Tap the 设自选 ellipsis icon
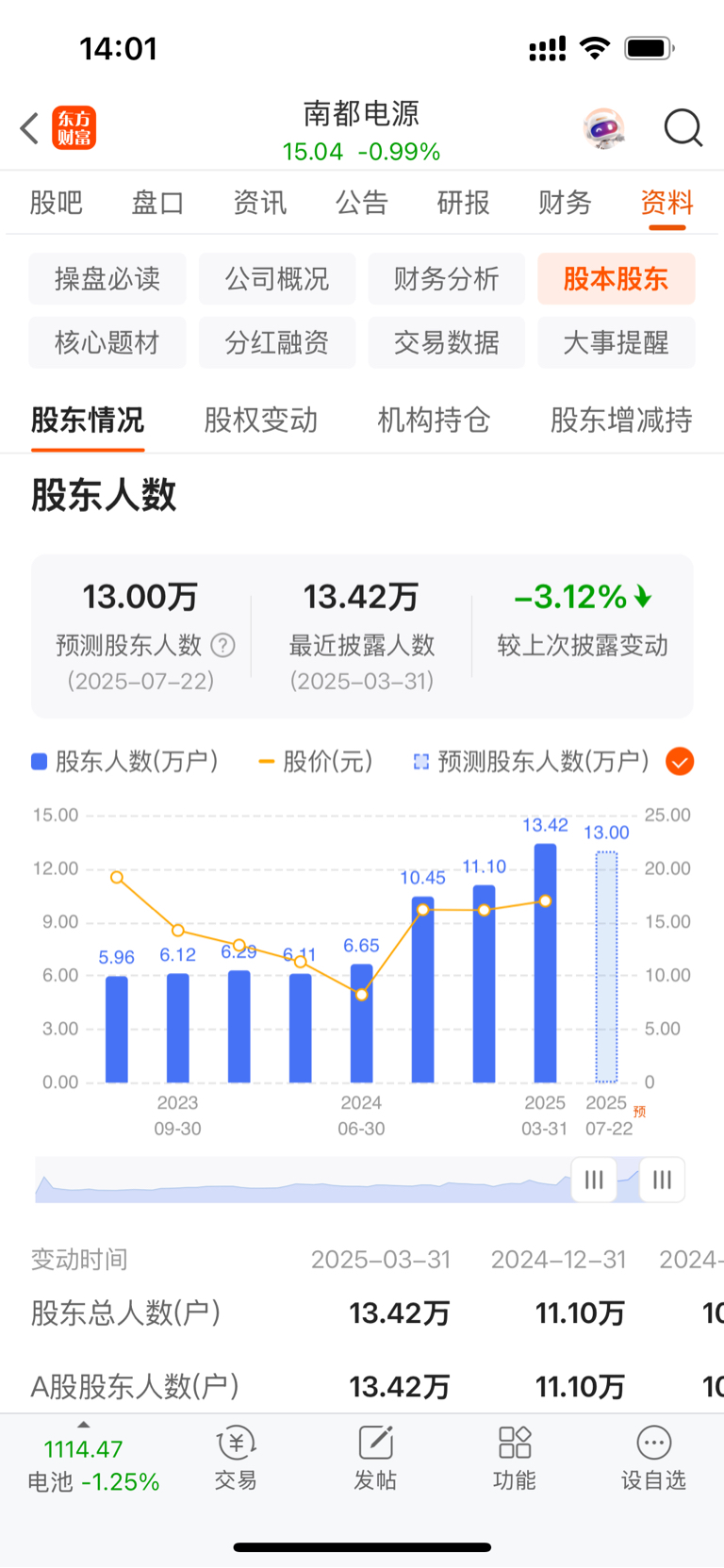The width and height of the screenshot is (724, 1568). (x=654, y=1443)
